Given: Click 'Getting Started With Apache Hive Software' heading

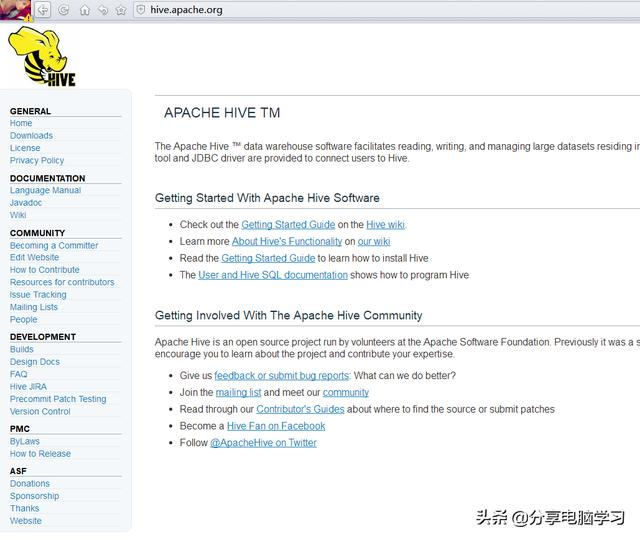Looking at the screenshot, I should coord(267,198).
